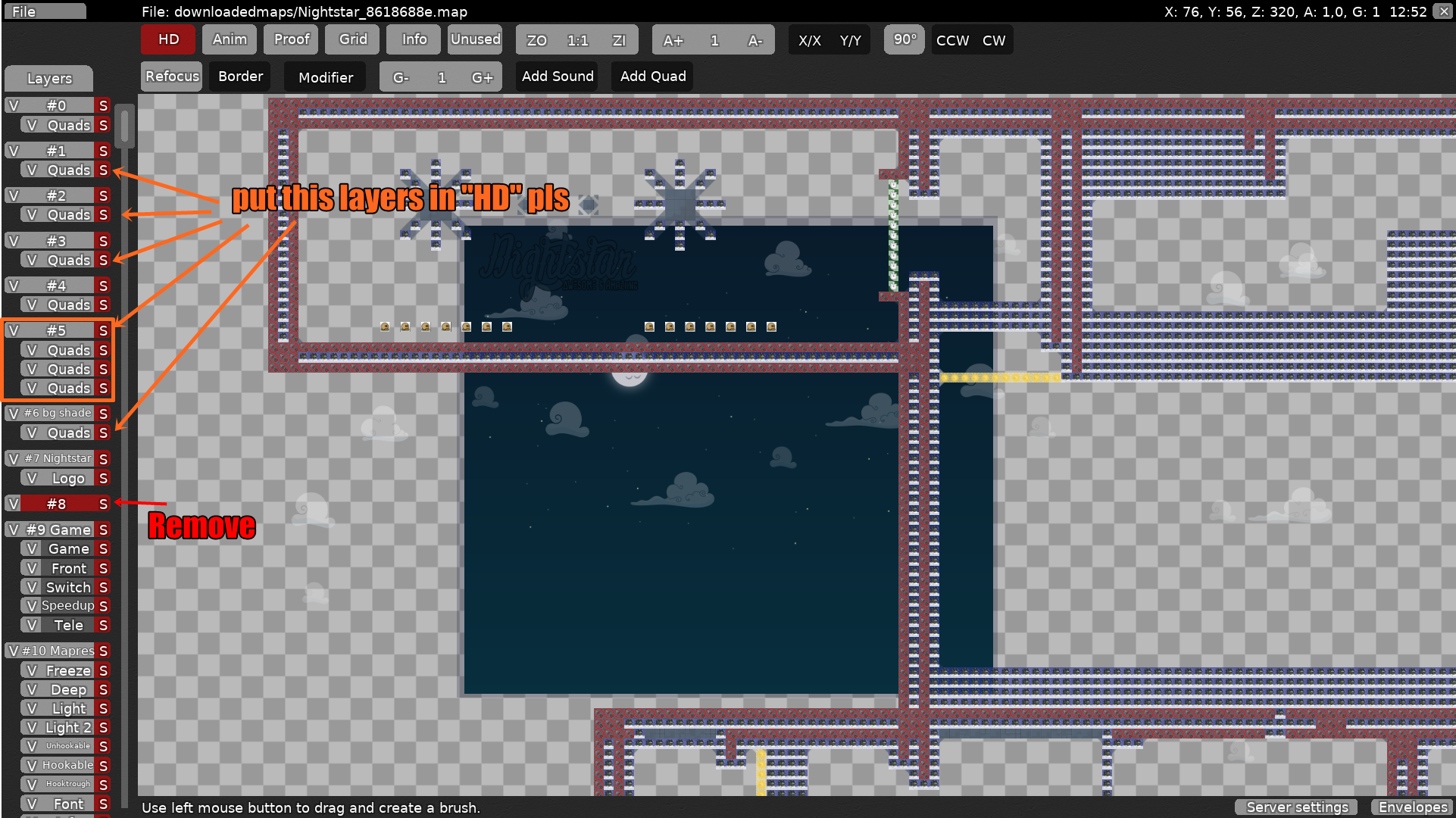Rotate brush counter-clockwise with CCW
This screenshot has width=1456, height=818.
(952, 40)
